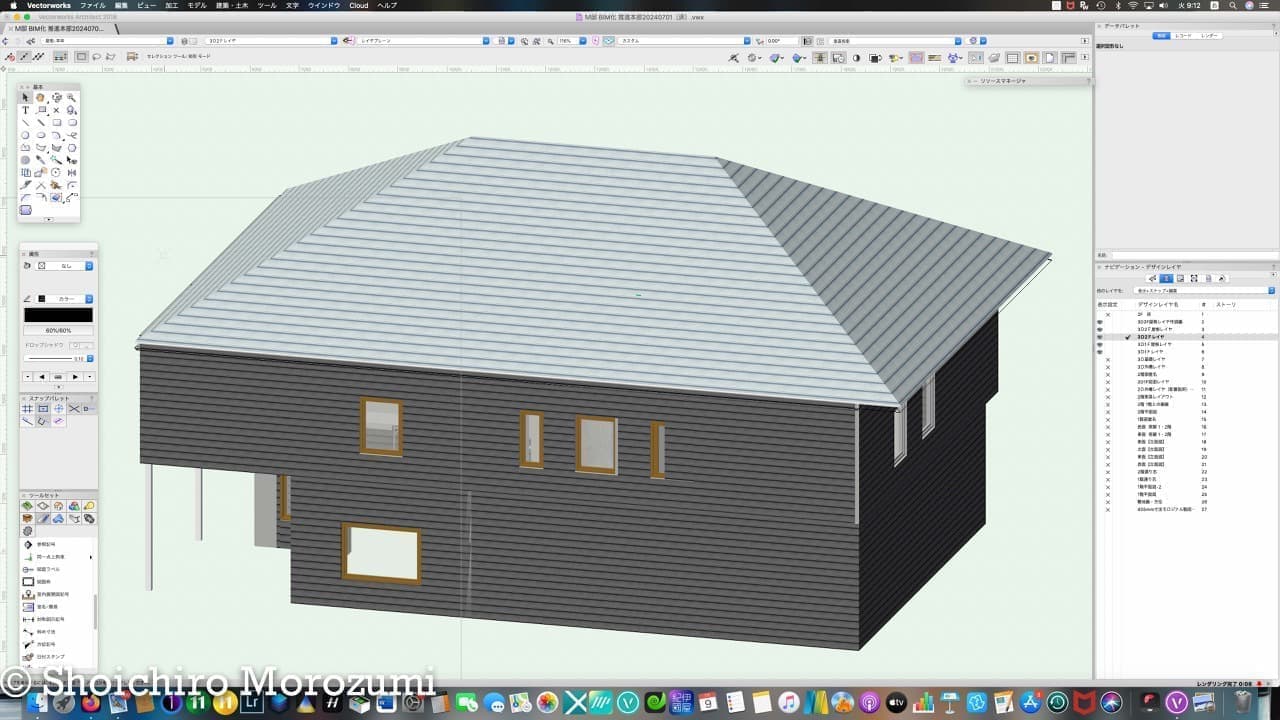Select the Text tool in the Basic palette
The image size is (1280, 720).
(26, 110)
